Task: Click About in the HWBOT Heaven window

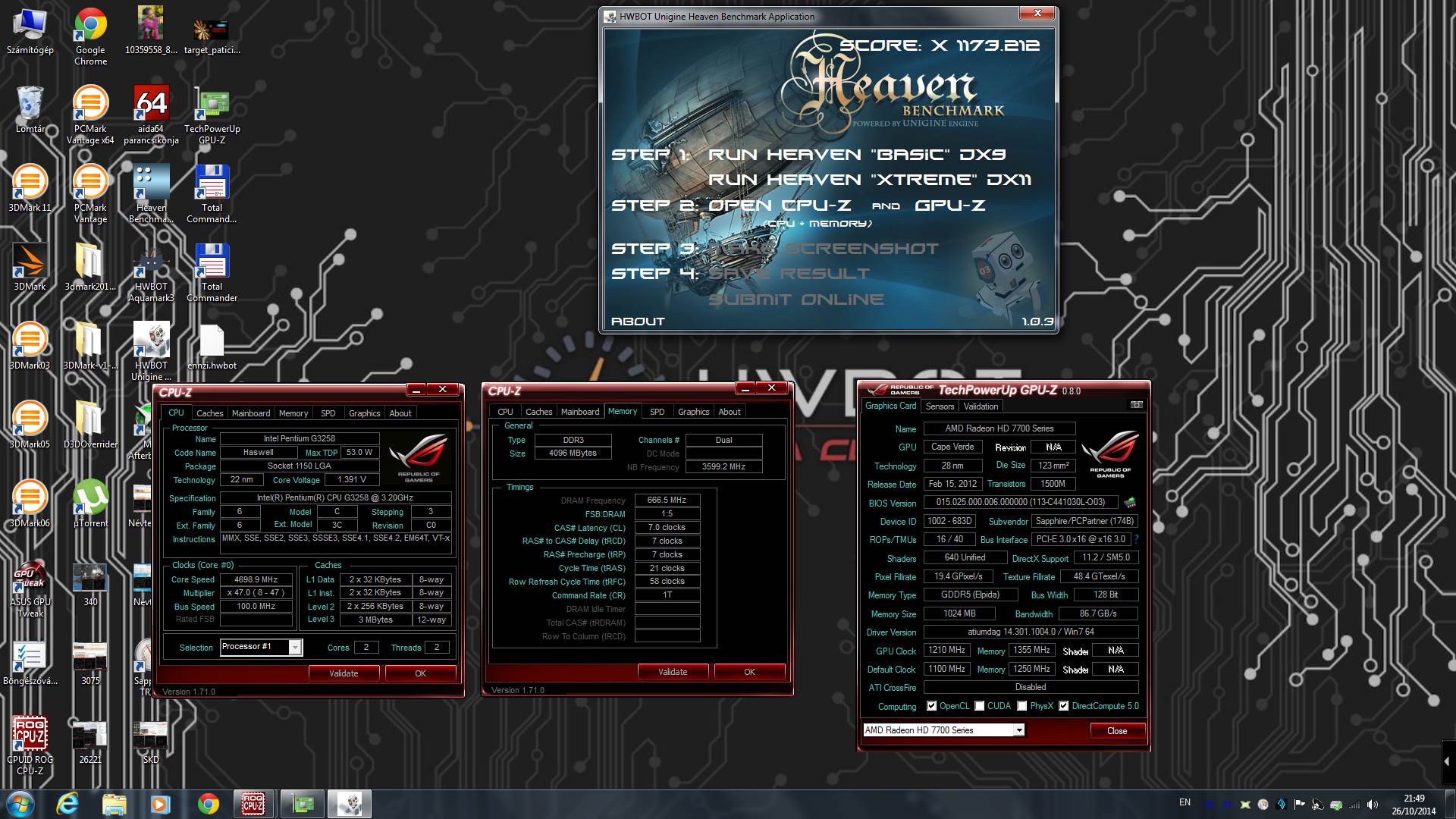Action: [638, 322]
